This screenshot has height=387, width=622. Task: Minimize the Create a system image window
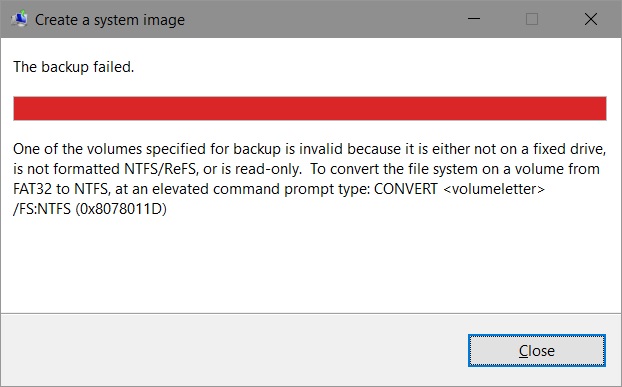pos(474,19)
